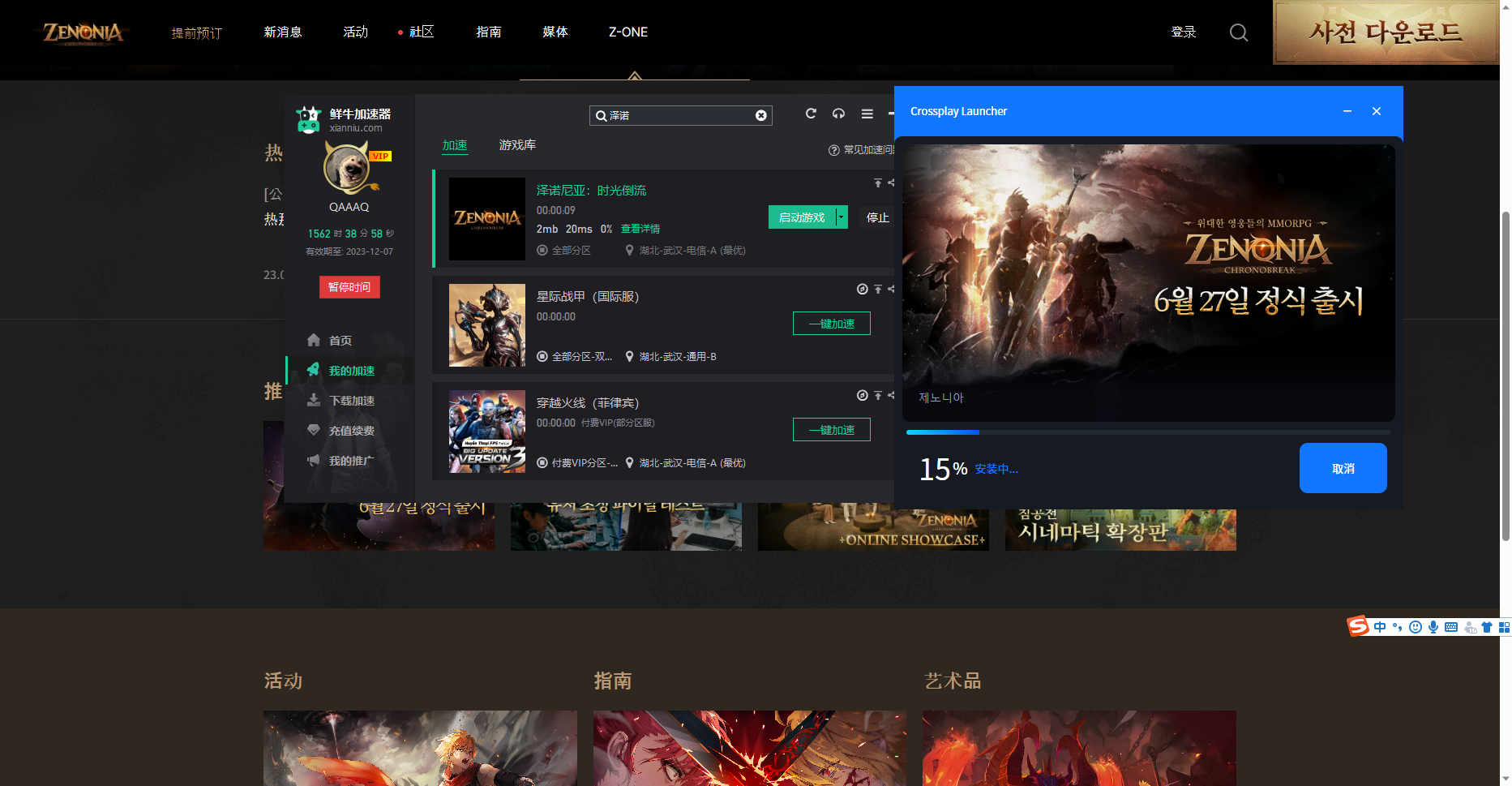Click compass icon on 穿越火线 row
1512x786 pixels.
pos(863,395)
